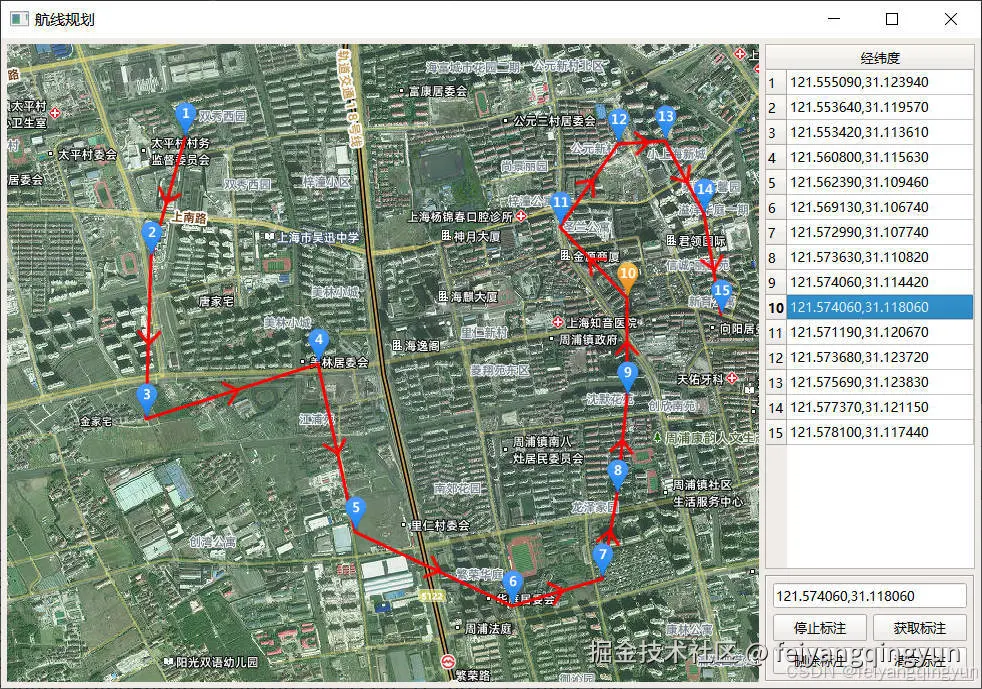
Task: Select waypoint marker 7 on the route
Action: (602, 557)
